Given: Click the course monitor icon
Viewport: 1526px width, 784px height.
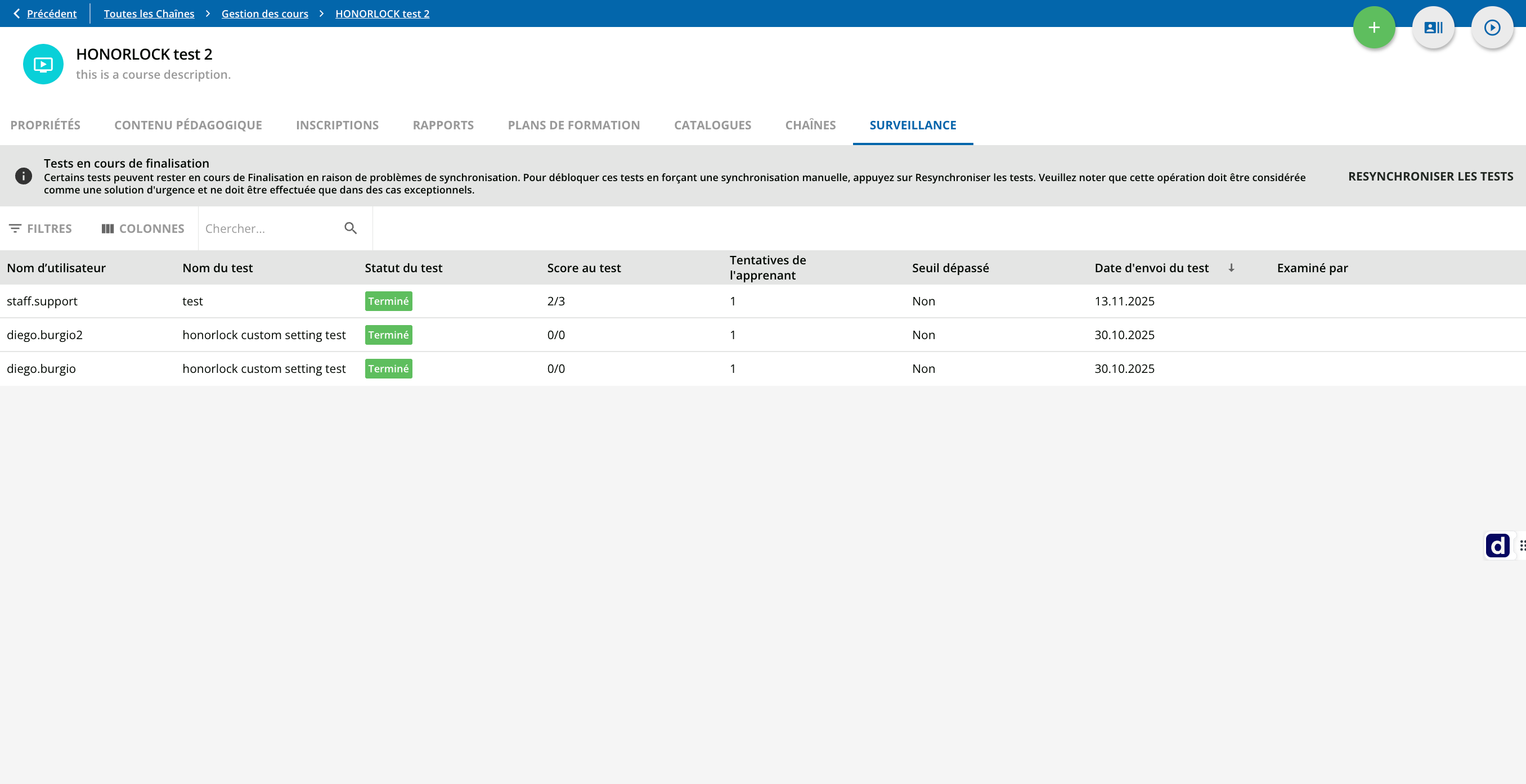Looking at the screenshot, I should [43, 64].
